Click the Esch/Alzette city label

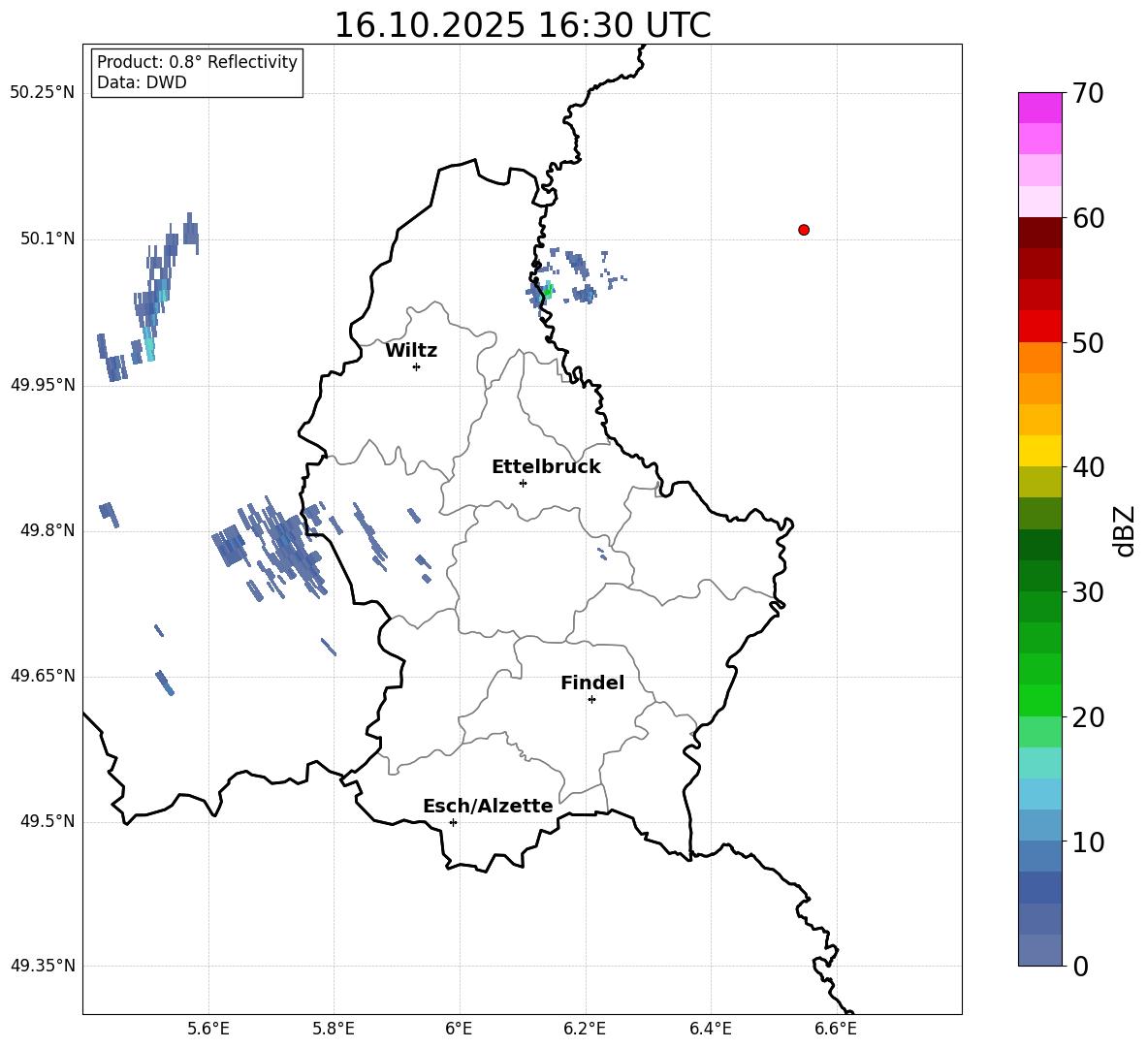pyautogui.click(x=489, y=806)
